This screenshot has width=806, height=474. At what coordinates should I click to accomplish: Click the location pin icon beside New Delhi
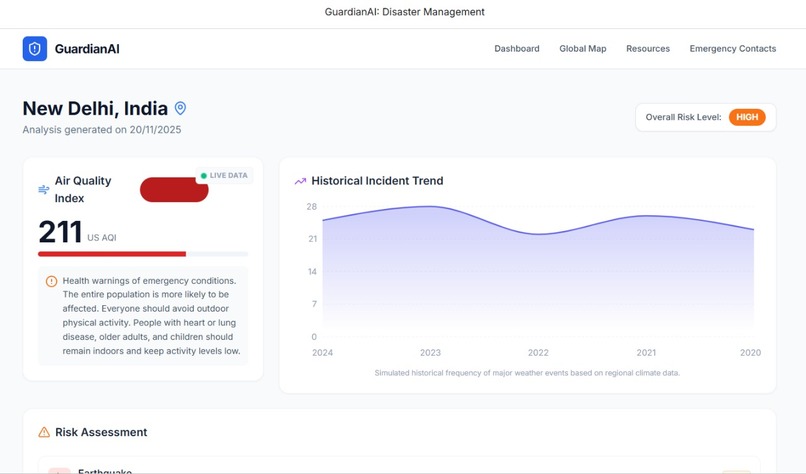point(180,108)
